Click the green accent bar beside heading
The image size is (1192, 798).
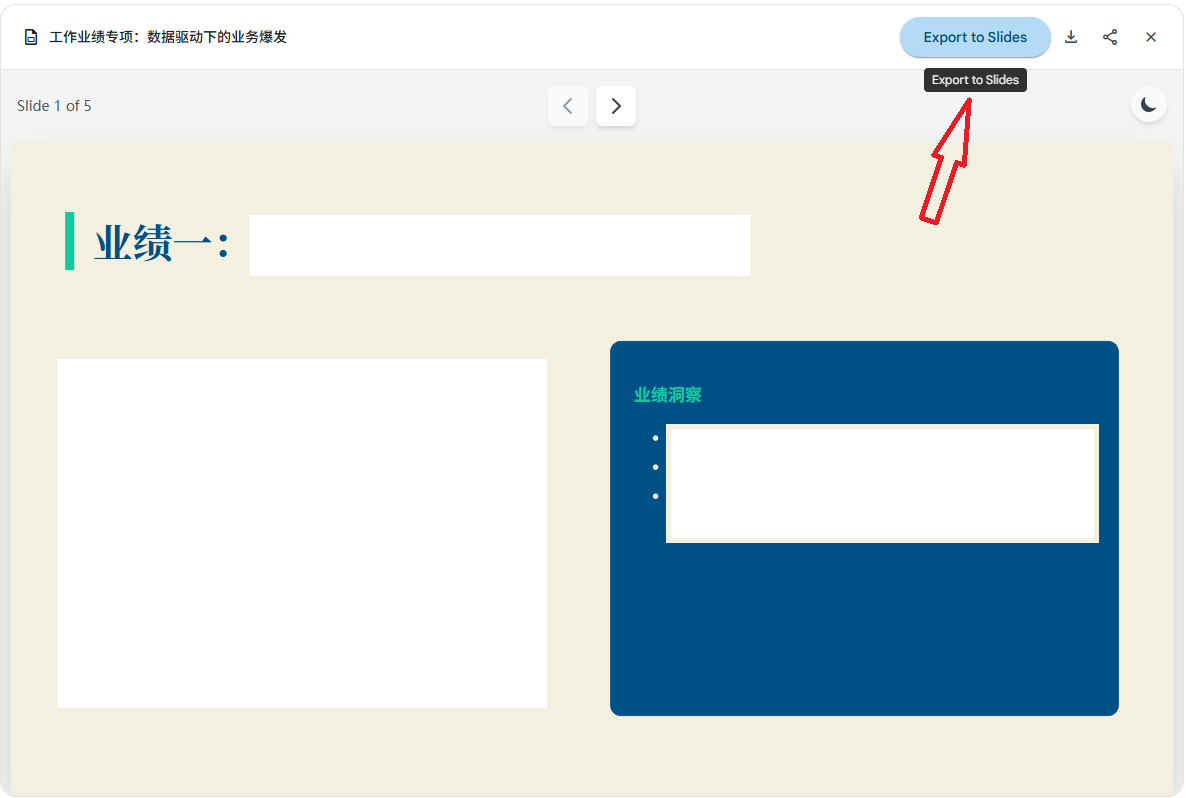pyautogui.click(x=69, y=241)
